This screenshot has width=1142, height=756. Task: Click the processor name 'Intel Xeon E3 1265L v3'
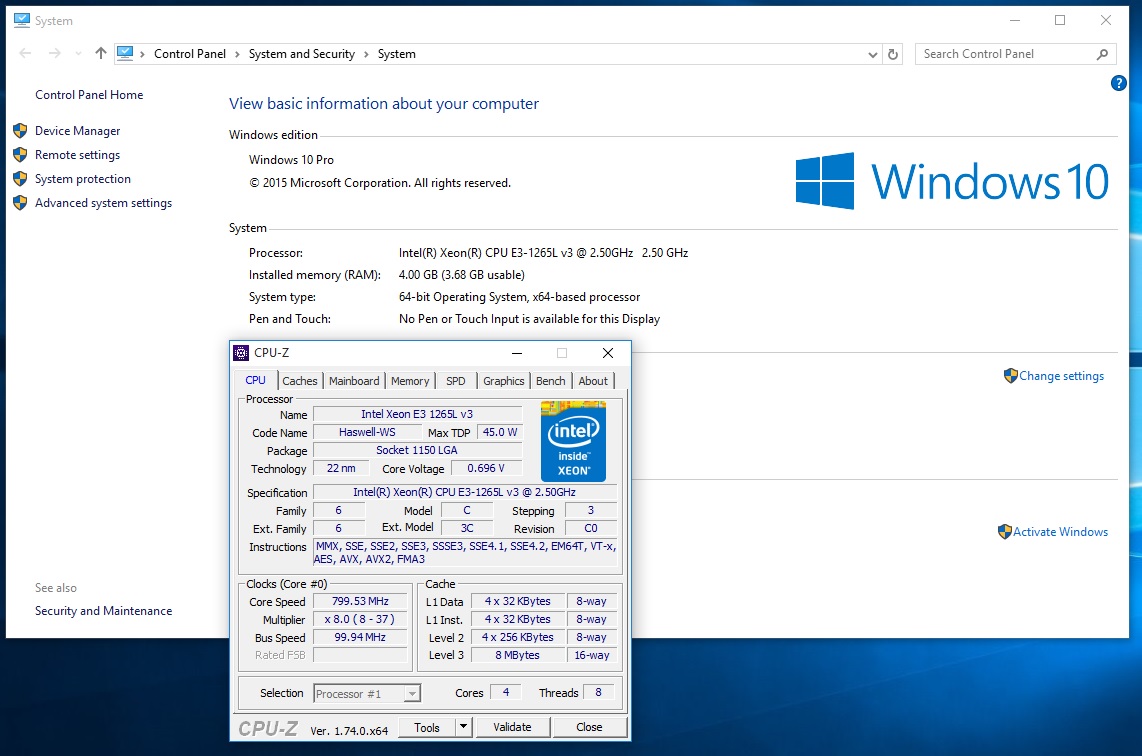tap(417, 414)
